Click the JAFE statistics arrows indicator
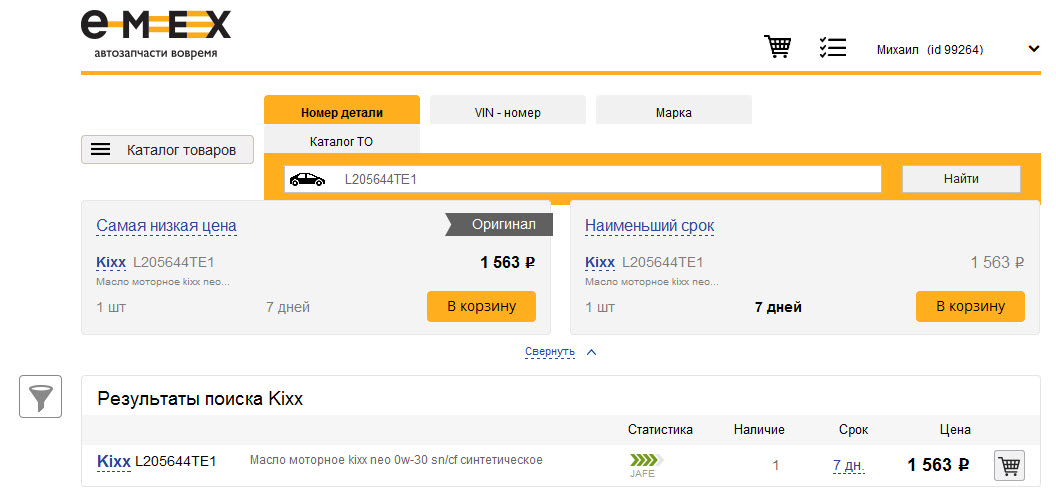Screen dimensions: 1056x503 pyautogui.click(x=646, y=461)
